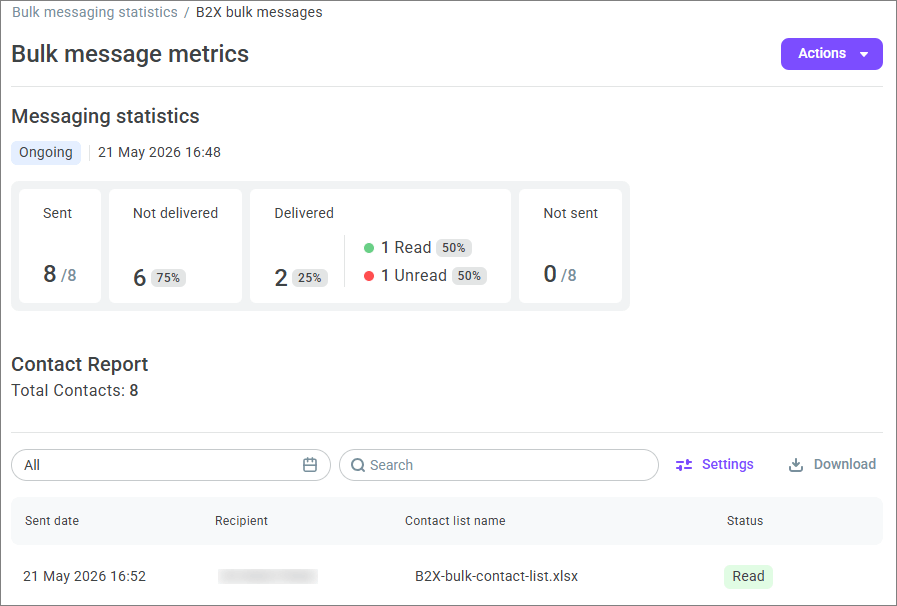
Task: Select the 21 May 2026 16:52 row date
Action: (85, 576)
